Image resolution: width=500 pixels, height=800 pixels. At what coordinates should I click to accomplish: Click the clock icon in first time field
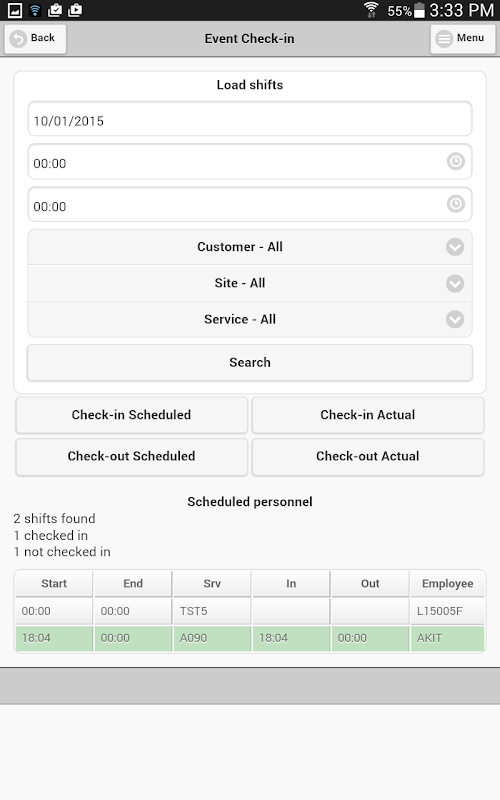pyautogui.click(x=456, y=162)
